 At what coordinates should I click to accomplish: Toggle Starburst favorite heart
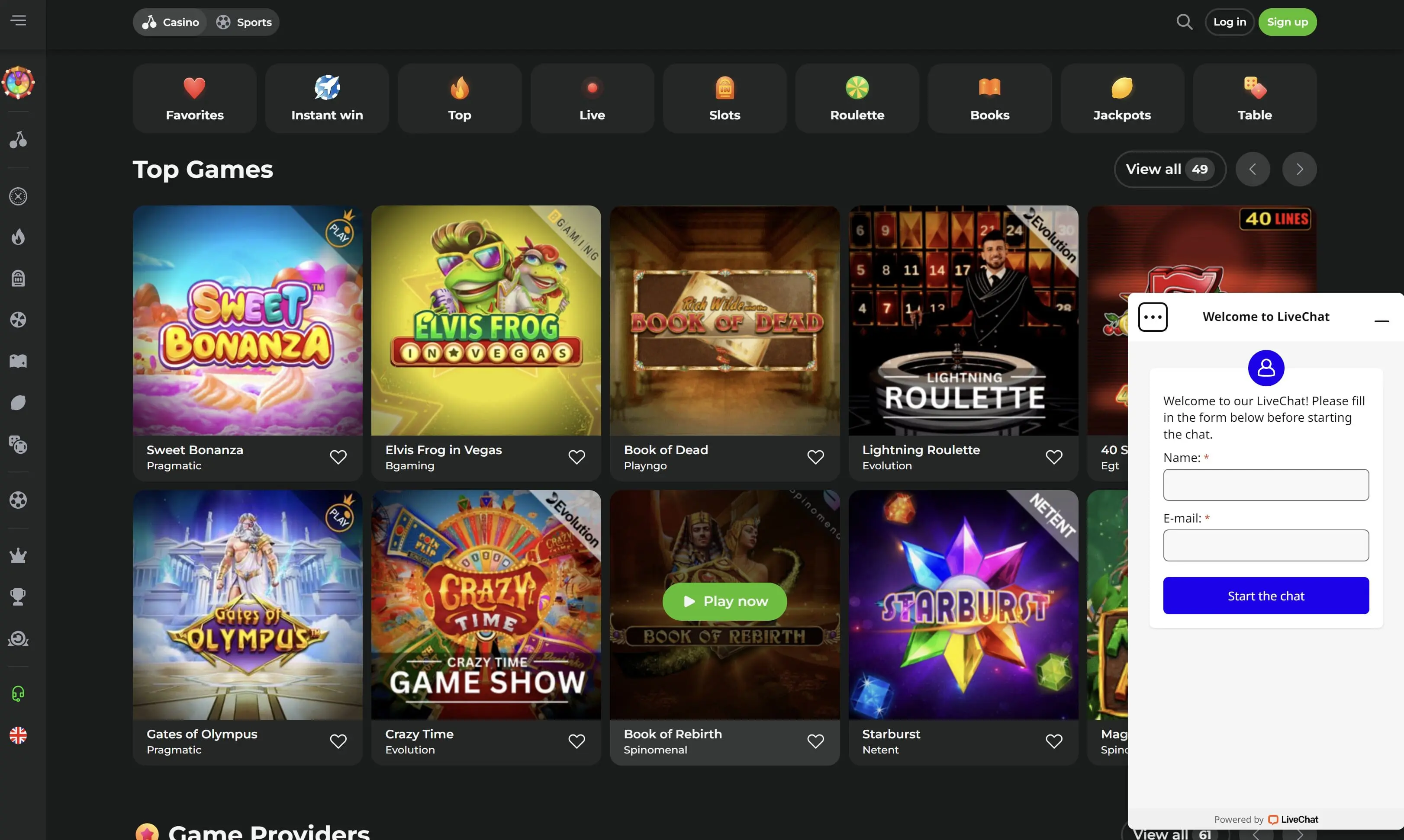1053,741
